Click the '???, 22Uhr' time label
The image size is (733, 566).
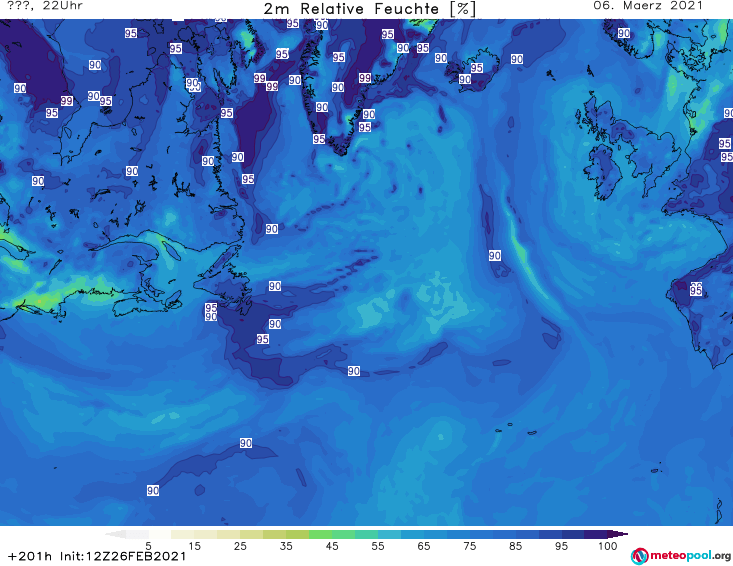coord(45,6)
